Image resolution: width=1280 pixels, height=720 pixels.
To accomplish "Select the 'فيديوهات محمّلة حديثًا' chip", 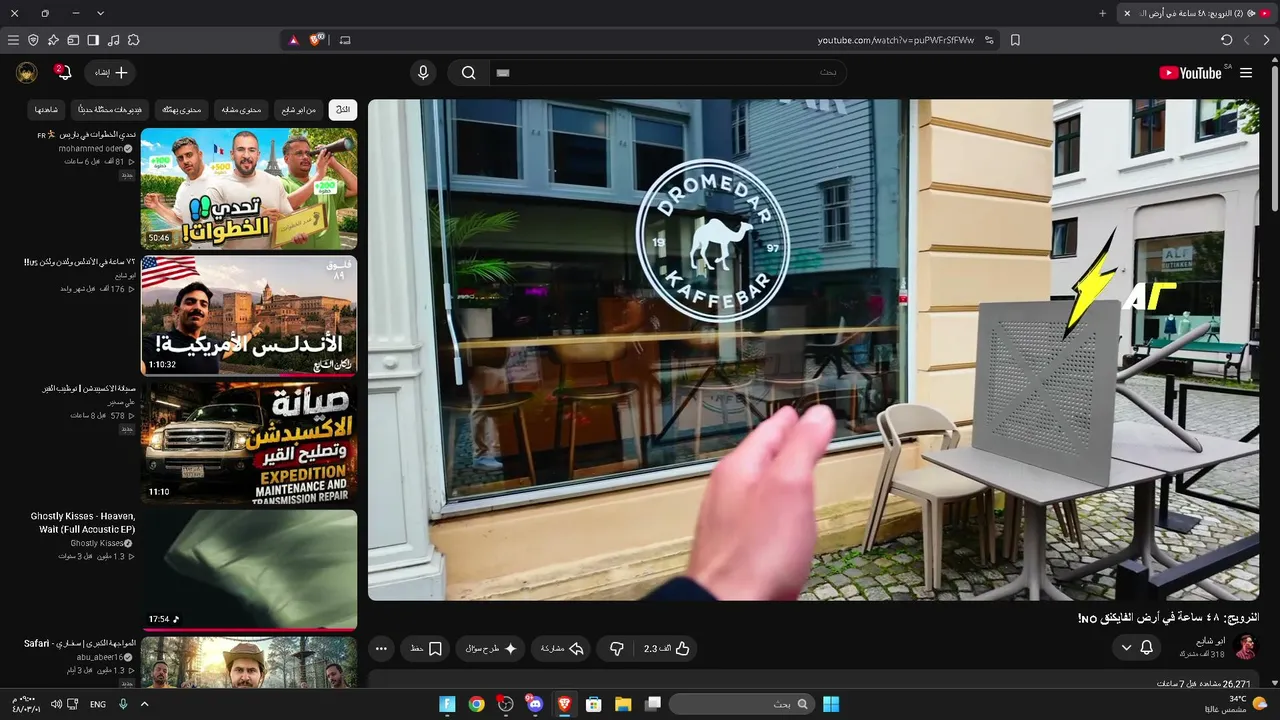I will tap(110, 109).
